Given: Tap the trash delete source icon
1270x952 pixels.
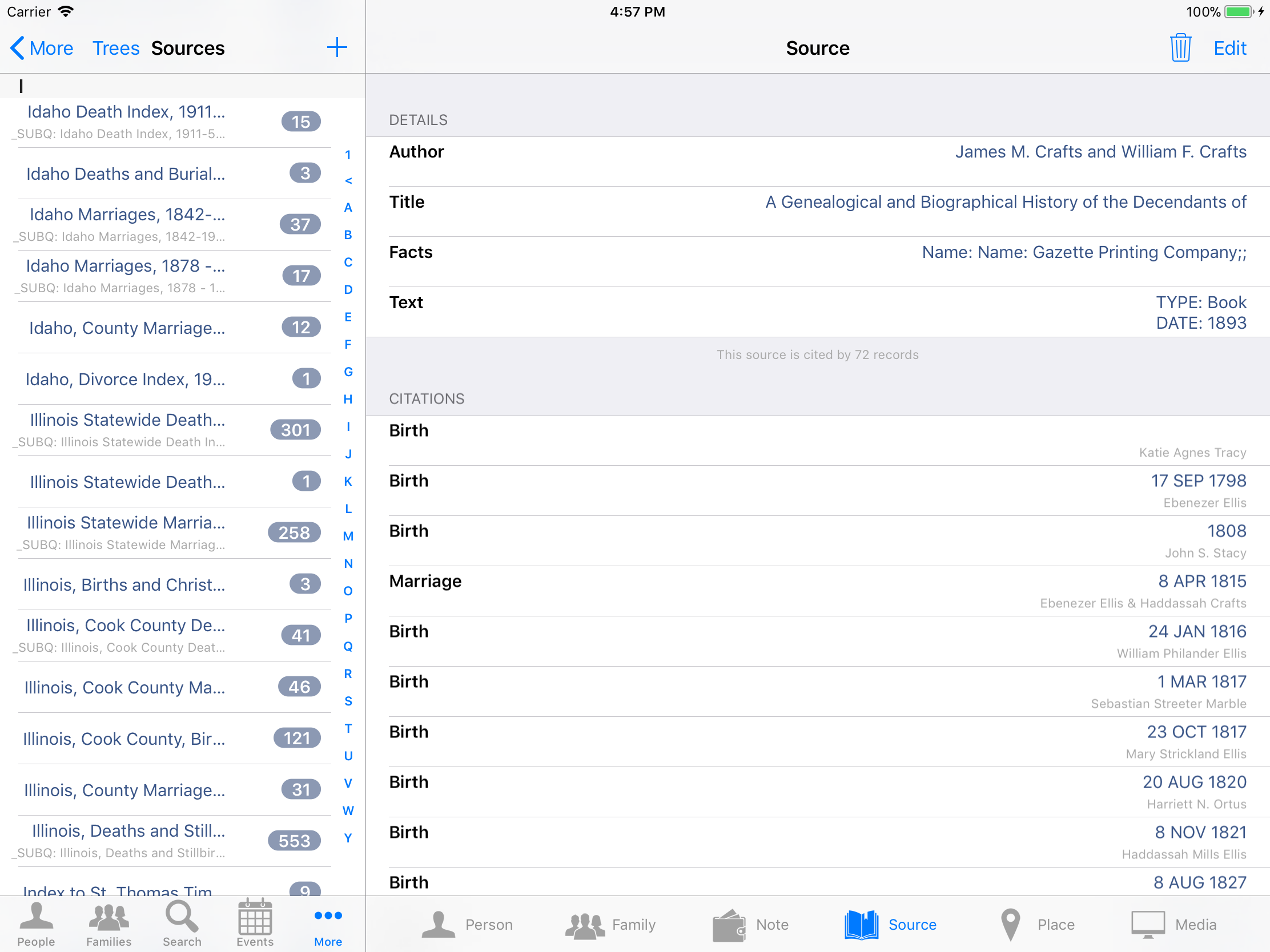Looking at the screenshot, I should click(x=1180, y=47).
